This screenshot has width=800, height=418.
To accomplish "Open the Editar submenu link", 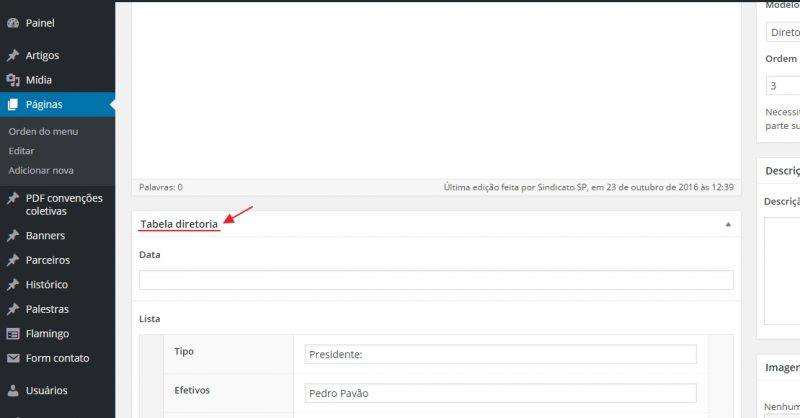I will click(x=21, y=150).
